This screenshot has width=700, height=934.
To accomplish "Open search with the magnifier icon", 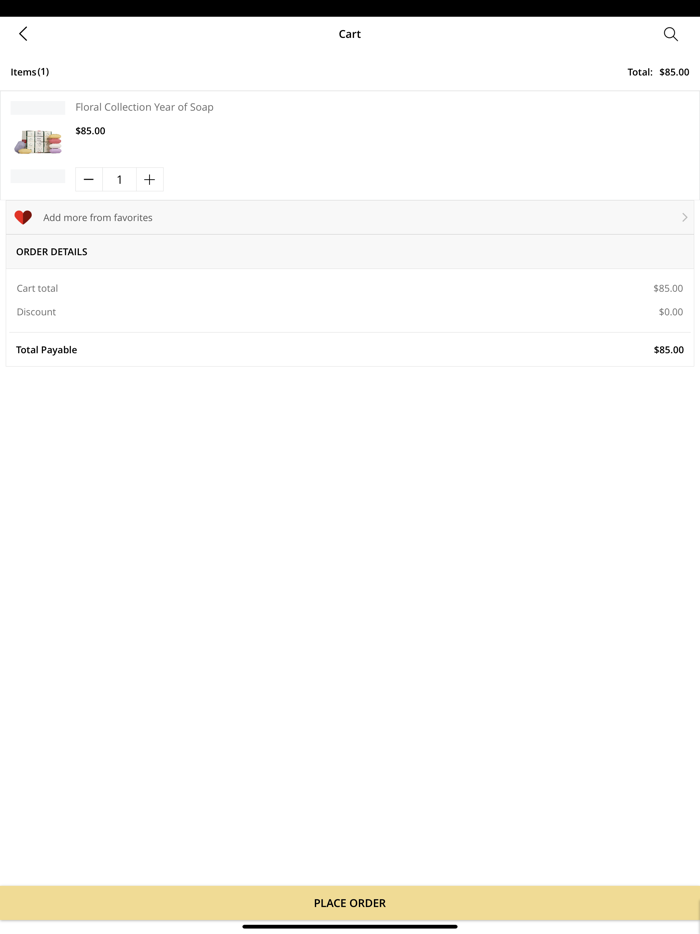I will (x=671, y=34).
